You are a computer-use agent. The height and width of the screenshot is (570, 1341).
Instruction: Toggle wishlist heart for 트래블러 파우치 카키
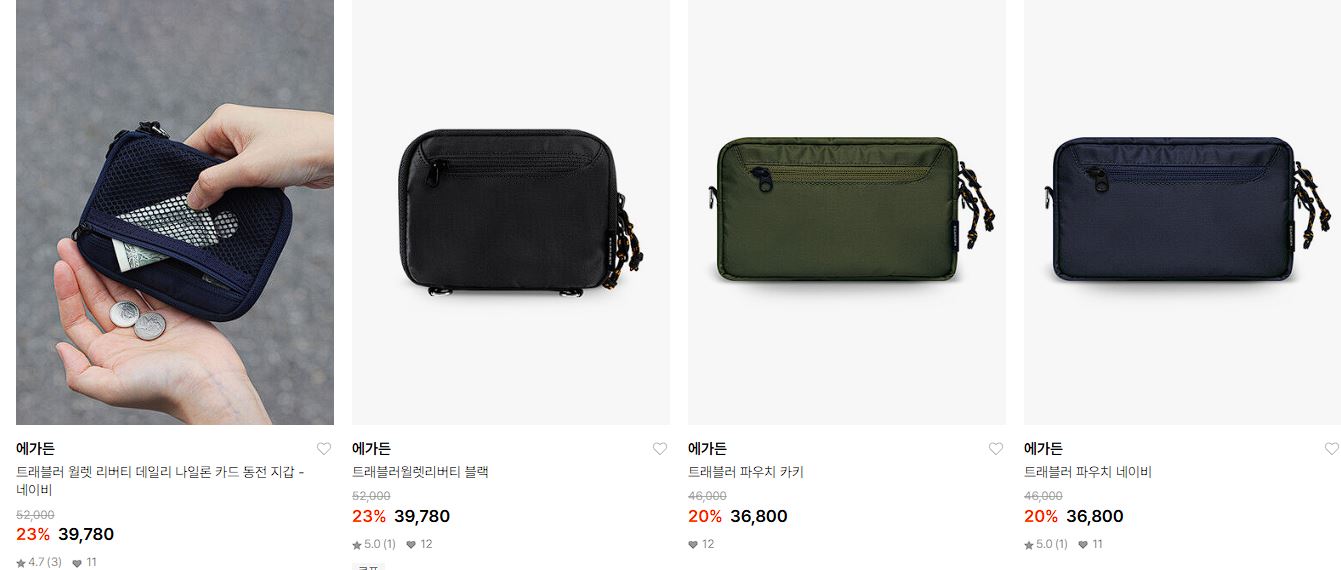(996, 449)
